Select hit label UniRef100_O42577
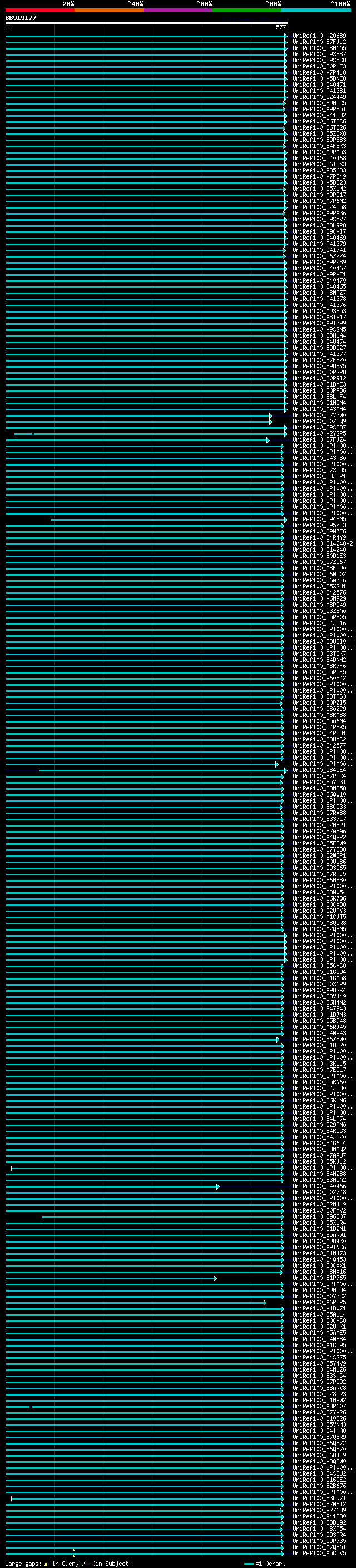The image size is (356, 1568). (x=319, y=746)
